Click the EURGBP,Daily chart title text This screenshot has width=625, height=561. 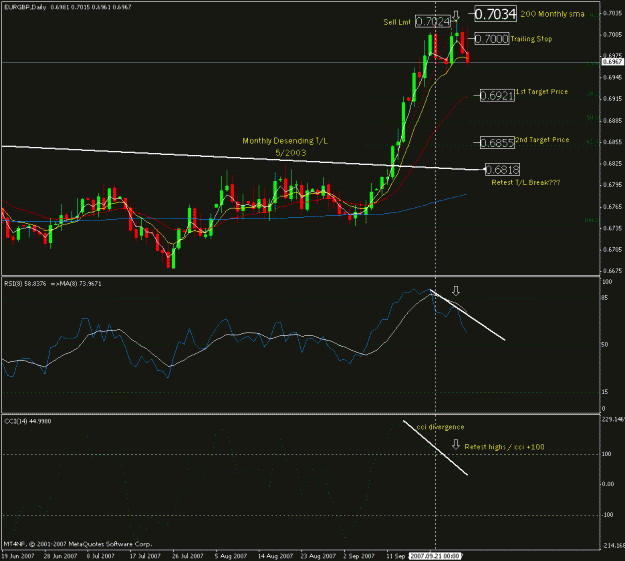[x=25, y=7]
